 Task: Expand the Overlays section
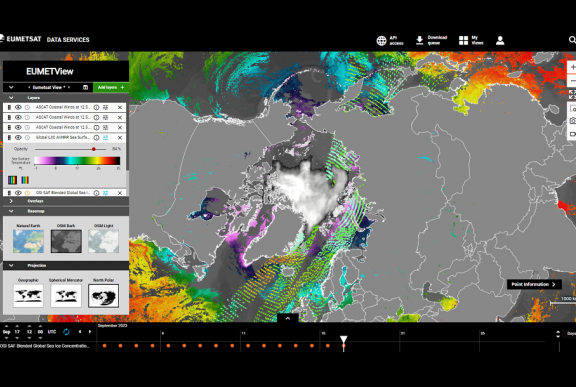[x=11, y=201]
